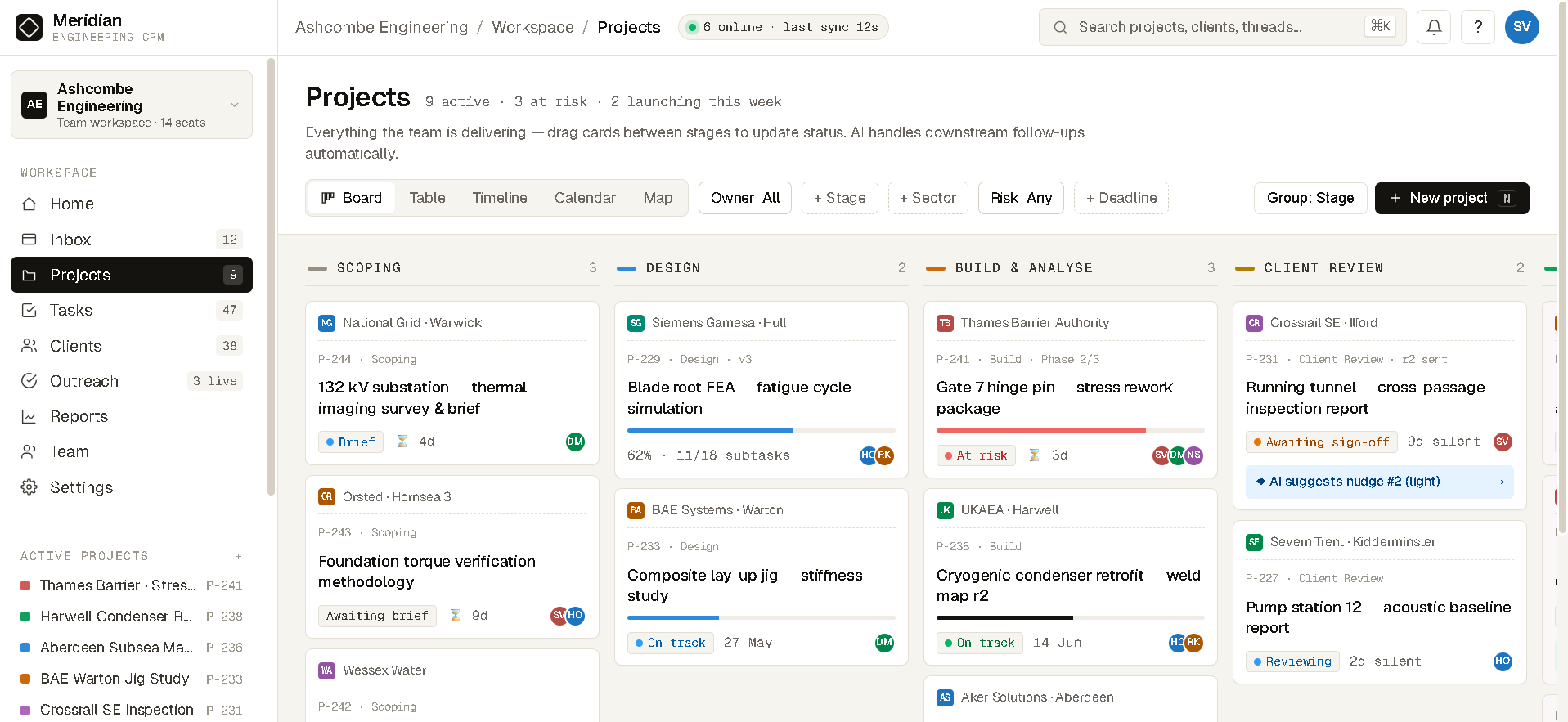Click the TB Thames Barrier client badge
This screenshot has width=1568, height=722.
click(x=945, y=323)
